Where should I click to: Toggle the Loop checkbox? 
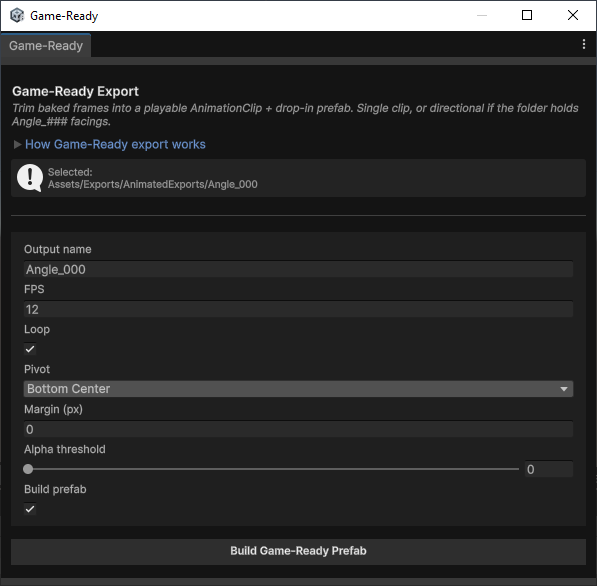[x=30, y=349]
